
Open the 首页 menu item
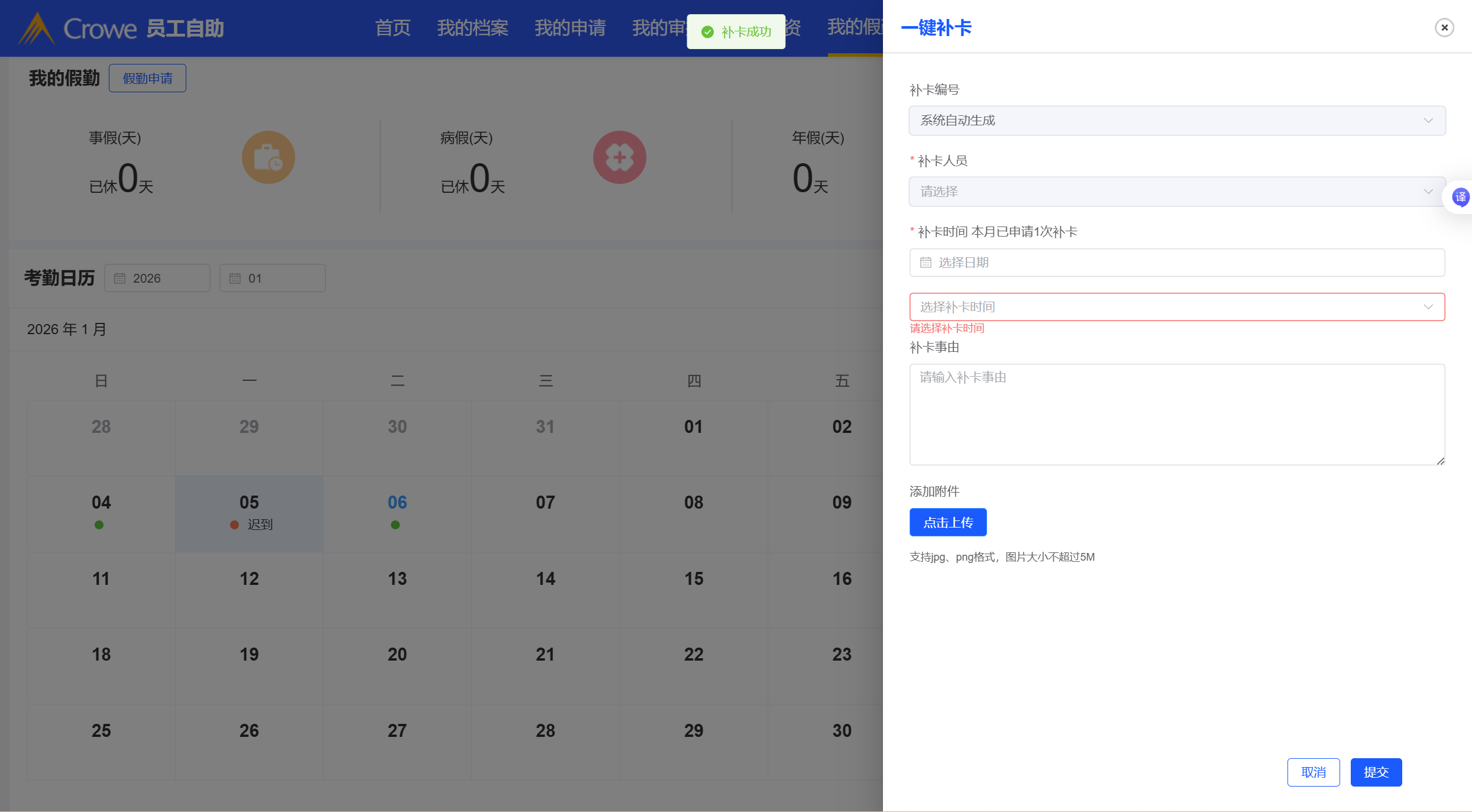coord(393,28)
